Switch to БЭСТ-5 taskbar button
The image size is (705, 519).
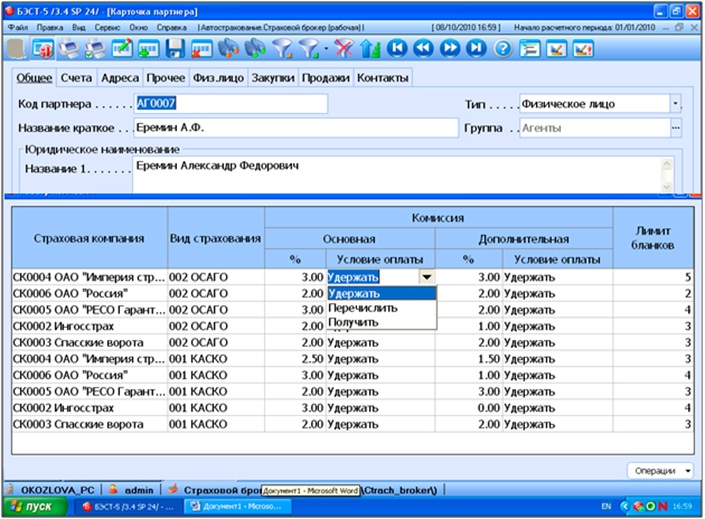pos(128,507)
